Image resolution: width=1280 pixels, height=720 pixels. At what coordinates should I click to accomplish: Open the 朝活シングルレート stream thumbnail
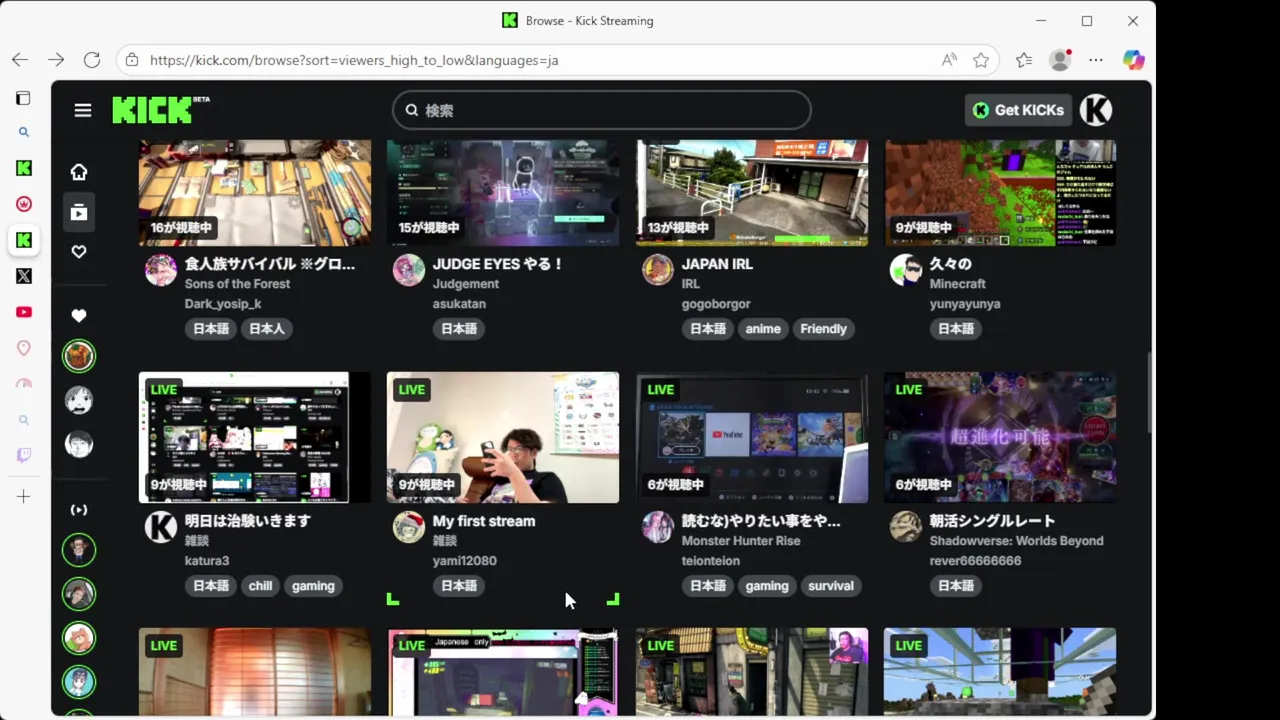(1000, 437)
